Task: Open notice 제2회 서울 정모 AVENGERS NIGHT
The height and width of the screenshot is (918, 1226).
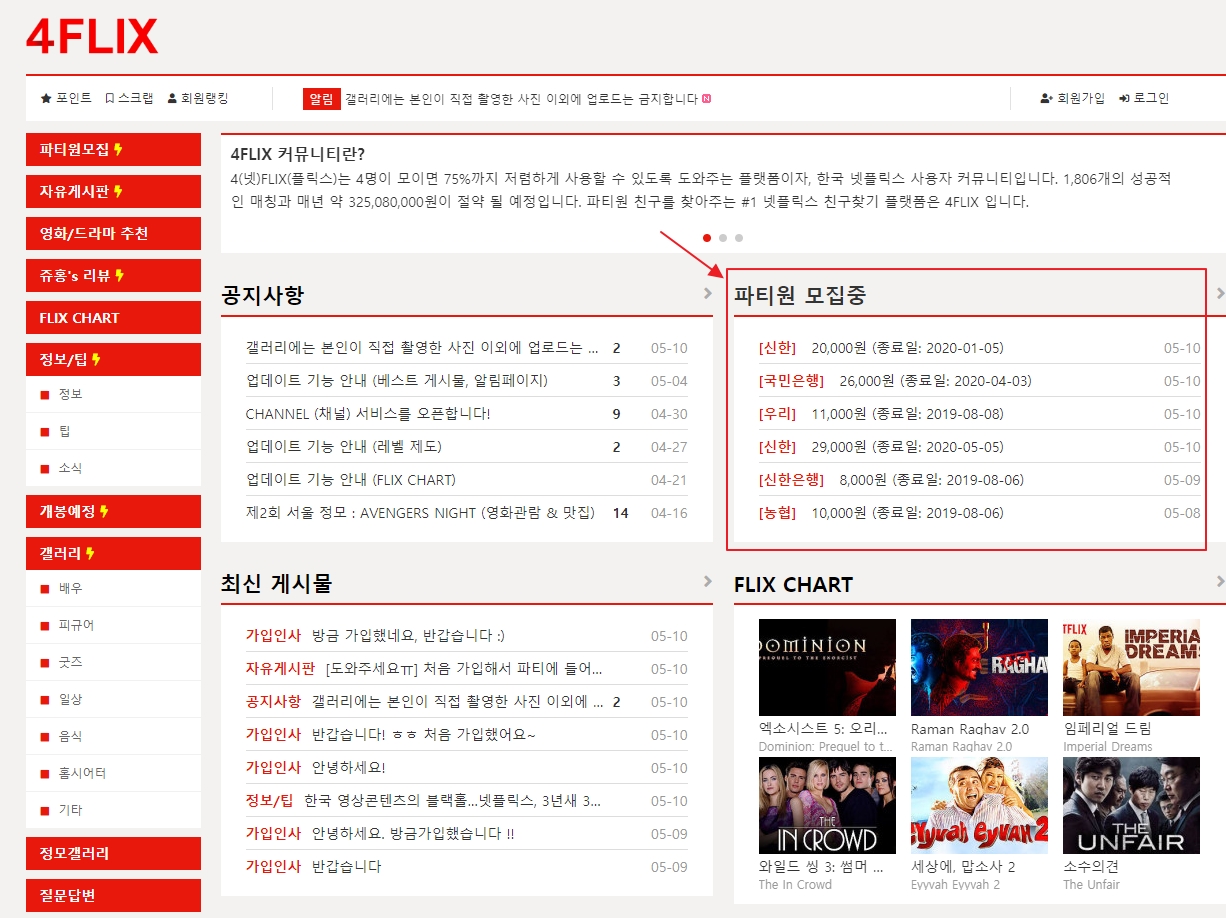Action: [420, 513]
